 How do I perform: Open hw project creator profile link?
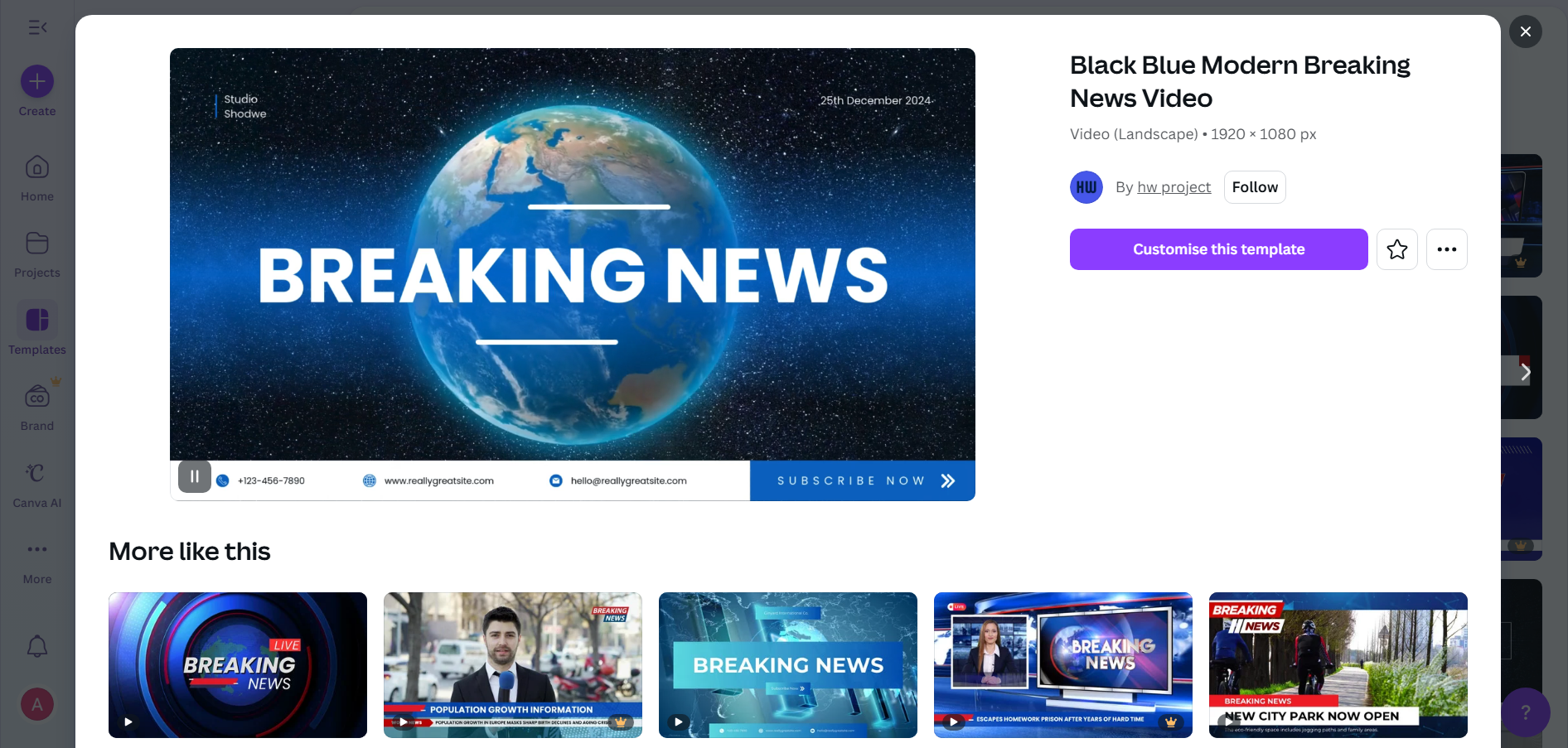pyautogui.click(x=1174, y=187)
